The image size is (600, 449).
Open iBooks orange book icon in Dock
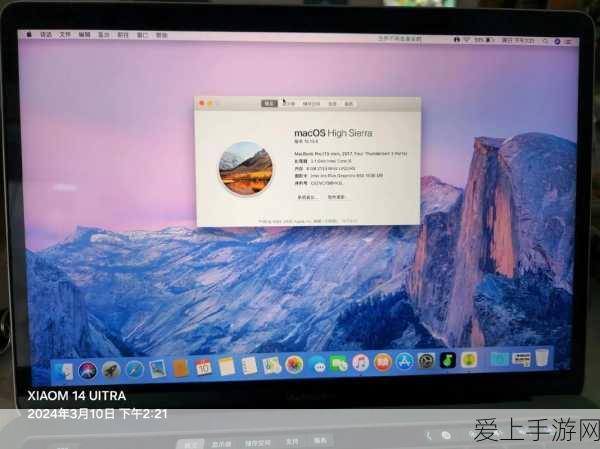click(383, 362)
